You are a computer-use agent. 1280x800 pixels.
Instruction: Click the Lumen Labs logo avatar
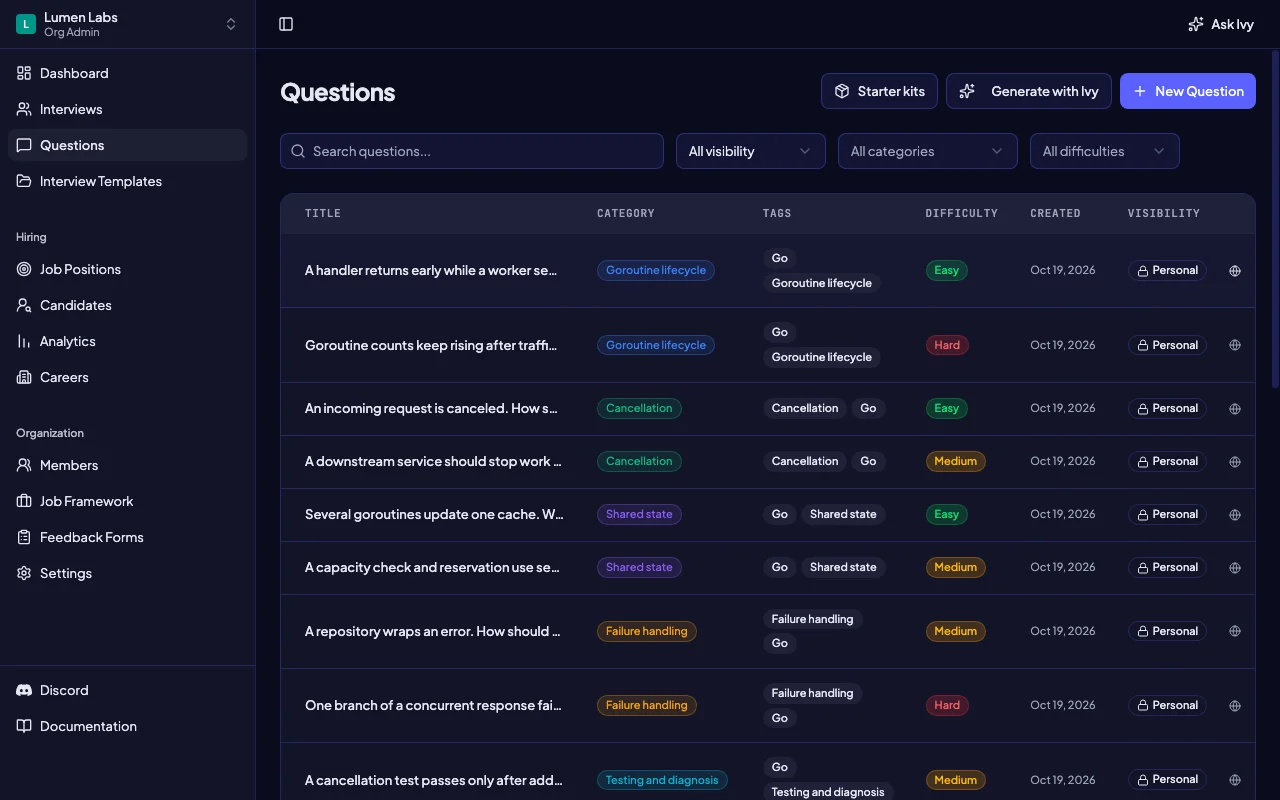click(26, 24)
